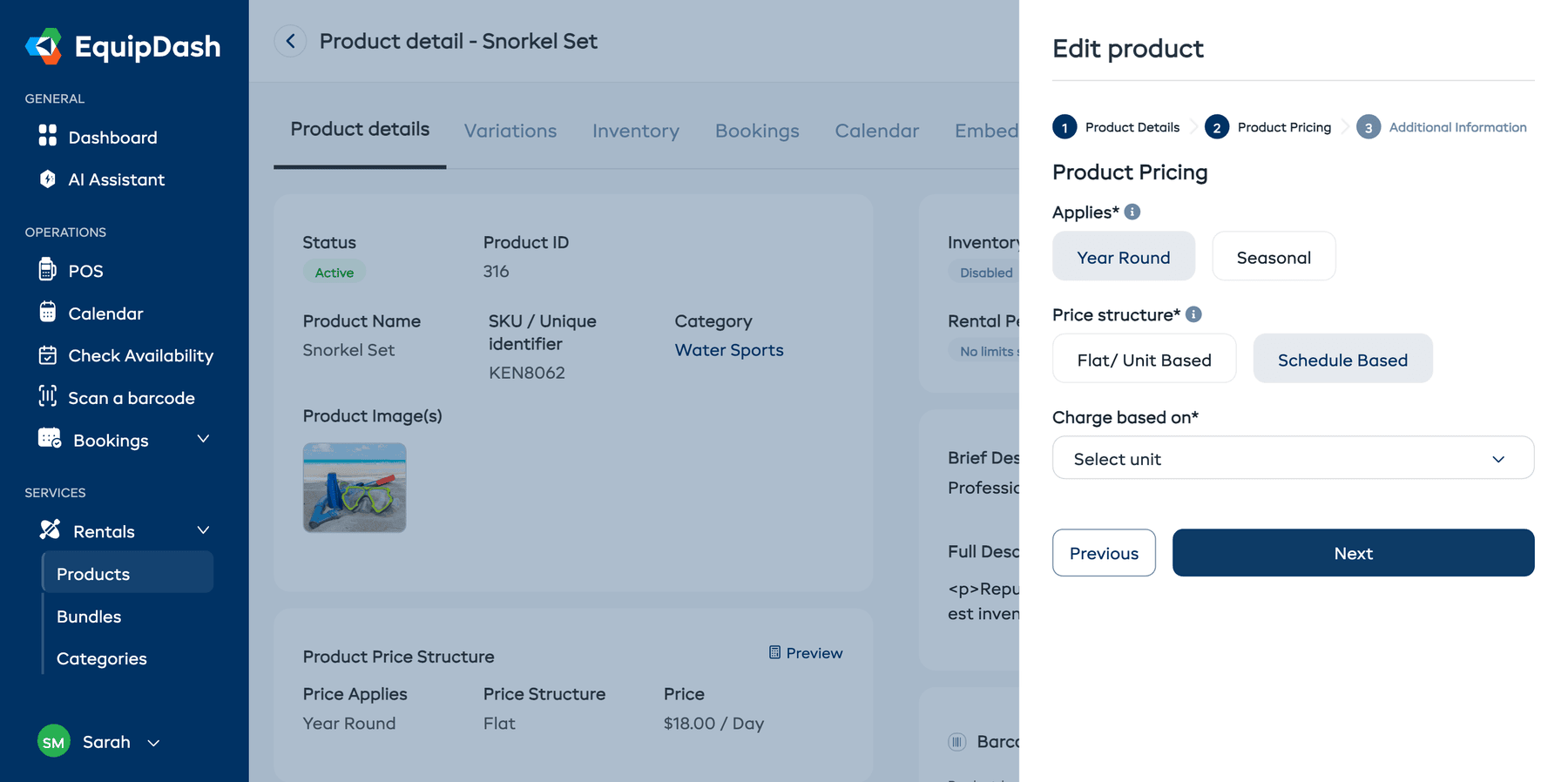Image resolution: width=1568 pixels, height=782 pixels.
Task: Go to Product Pricing wizard step label
Action: pyautogui.click(x=1284, y=127)
